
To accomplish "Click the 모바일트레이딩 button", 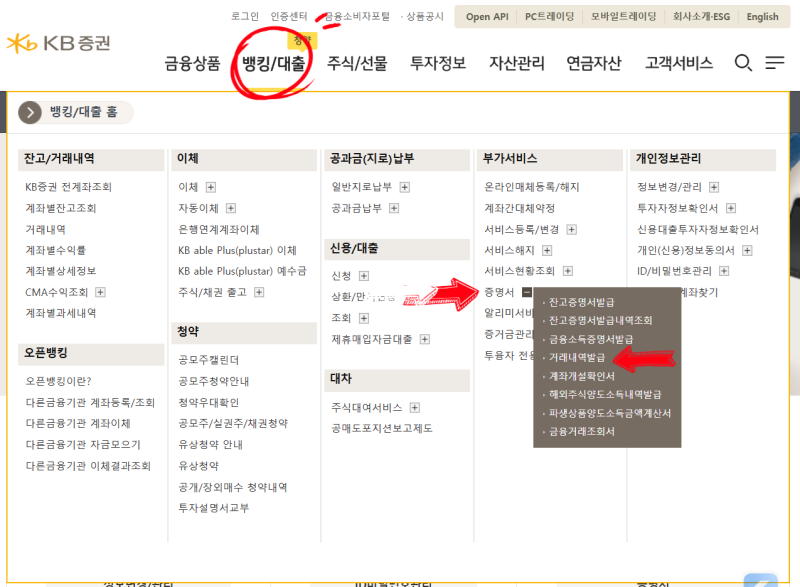I will (x=623, y=16).
